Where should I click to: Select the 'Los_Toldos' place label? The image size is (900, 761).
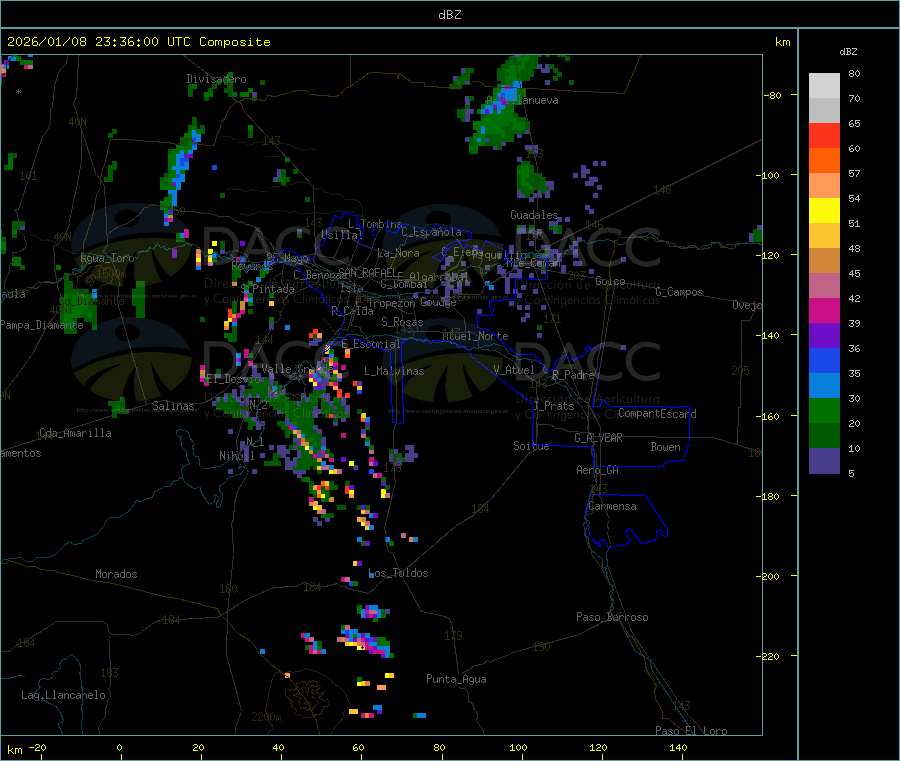[x=398, y=573]
